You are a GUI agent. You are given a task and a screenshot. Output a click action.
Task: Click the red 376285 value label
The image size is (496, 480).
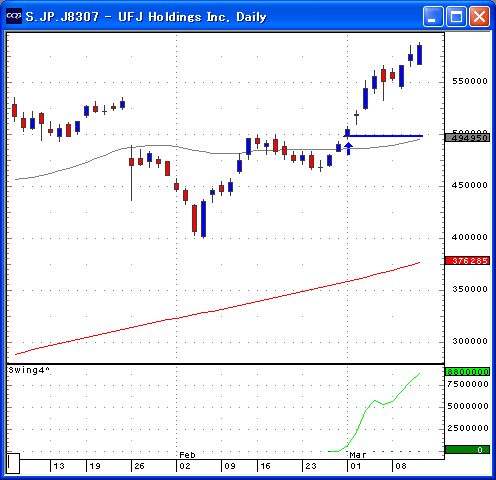coord(467,261)
